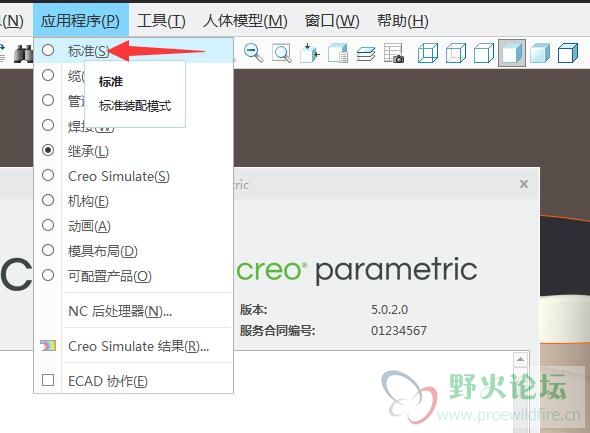This screenshot has height=433, width=590.
Task: Click the reorient view icon
Action: click(310, 53)
